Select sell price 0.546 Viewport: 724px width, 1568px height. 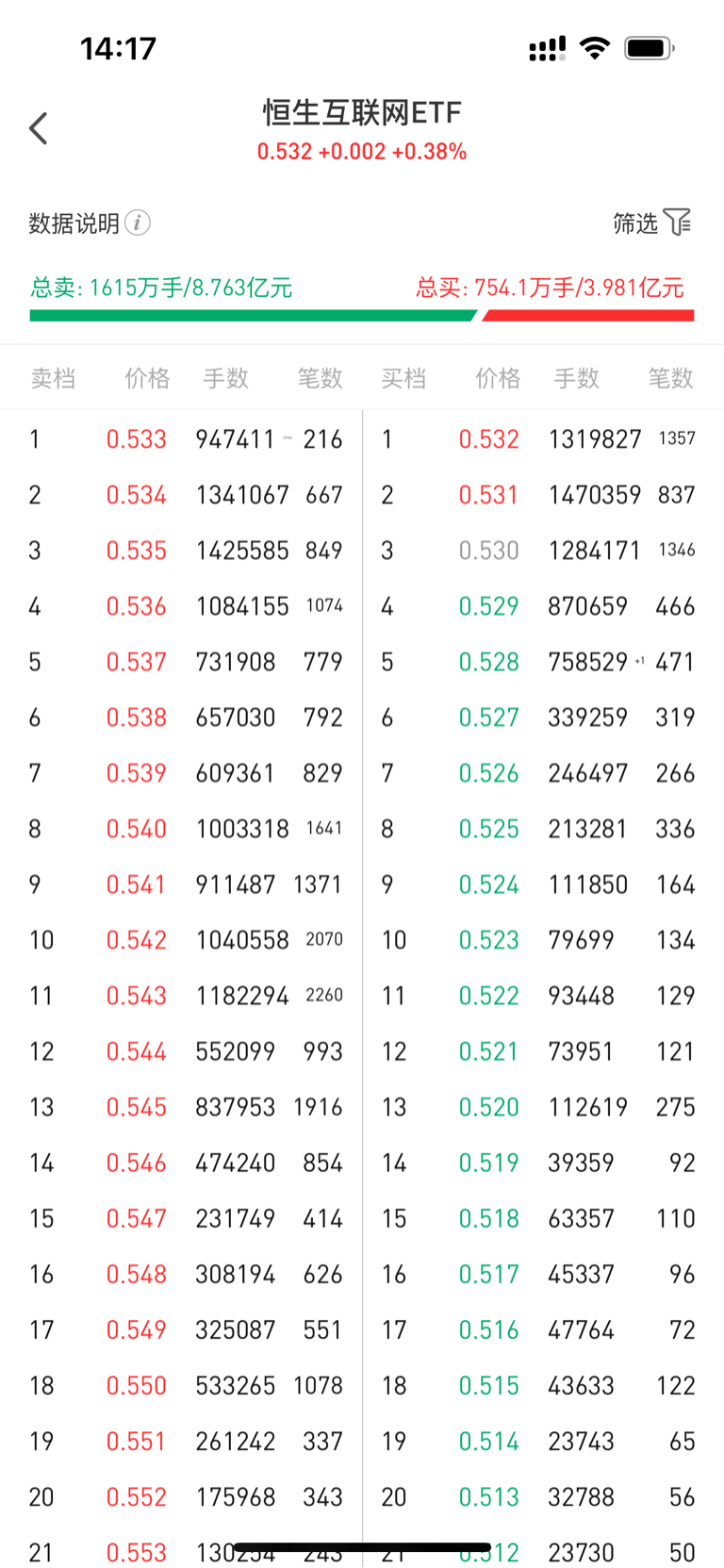coord(137,1163)
